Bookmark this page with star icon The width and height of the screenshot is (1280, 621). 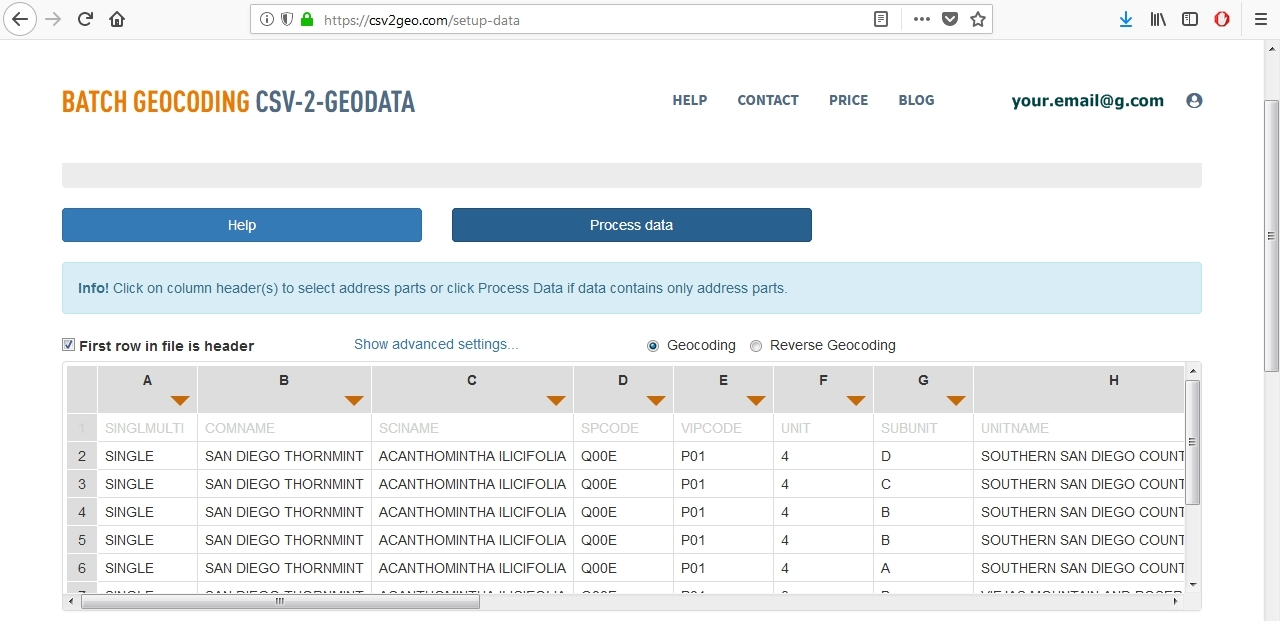[x=978, y=19]
